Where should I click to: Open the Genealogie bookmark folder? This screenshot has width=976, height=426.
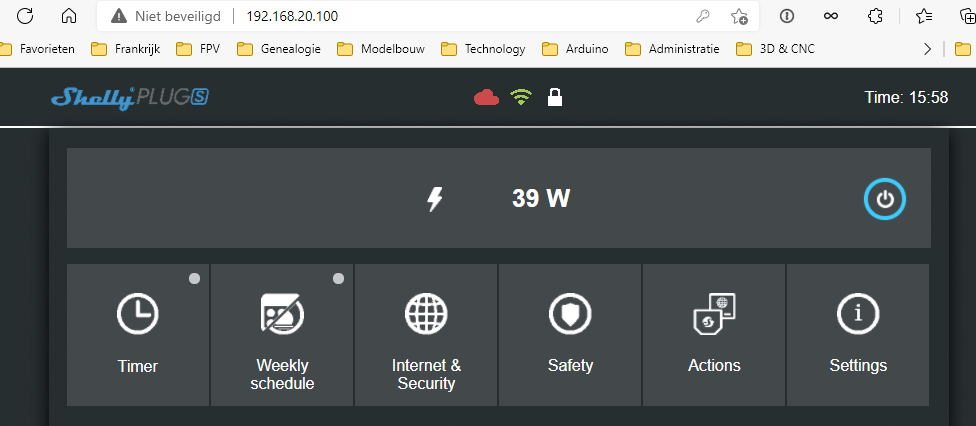pyautogui.click(x=279, y=49)
